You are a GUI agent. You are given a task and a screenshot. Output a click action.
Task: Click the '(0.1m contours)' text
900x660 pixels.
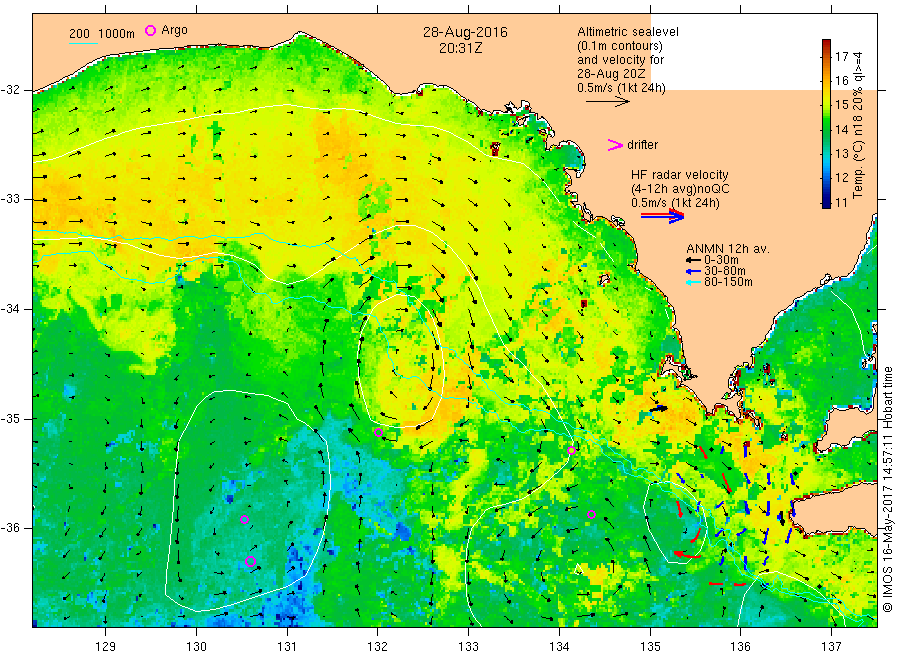click(x=619, y=46)
